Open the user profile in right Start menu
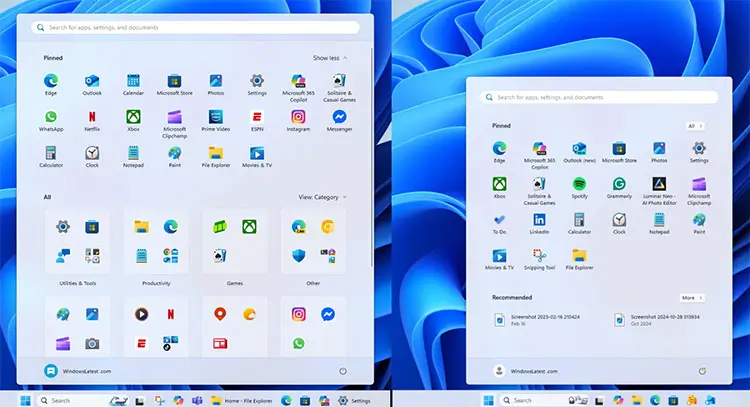 point(525,371)
